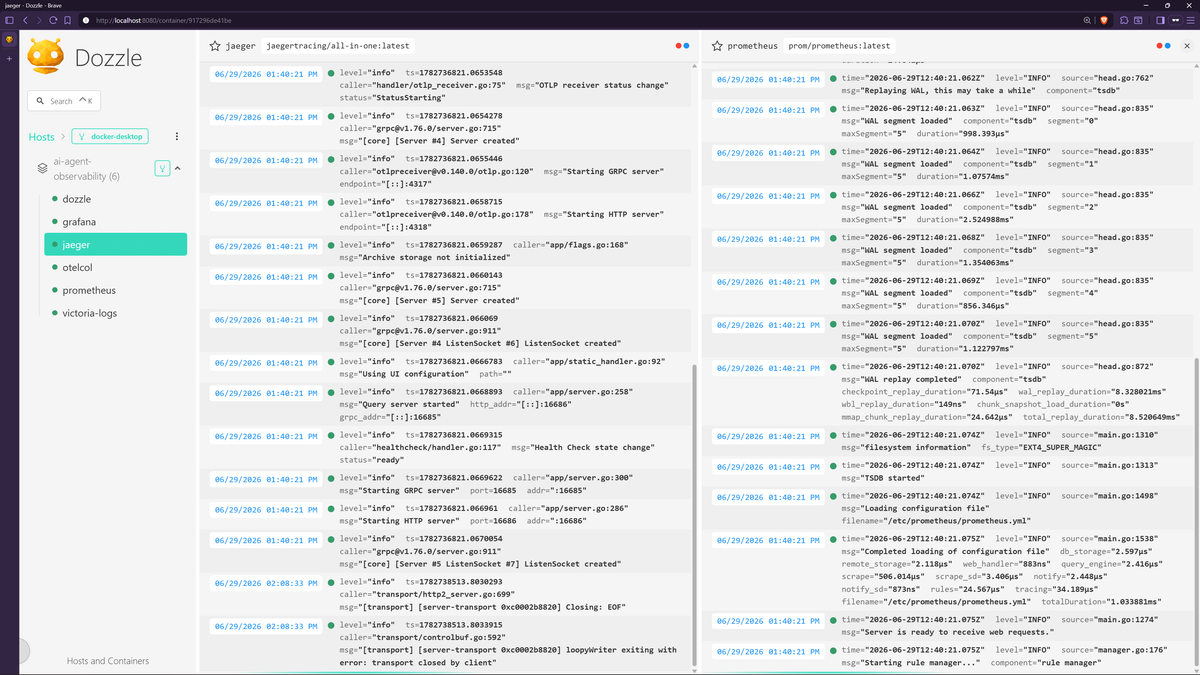
Task: Click timestamp of 'WAL replay completed' log
Action: coord(768,368)
